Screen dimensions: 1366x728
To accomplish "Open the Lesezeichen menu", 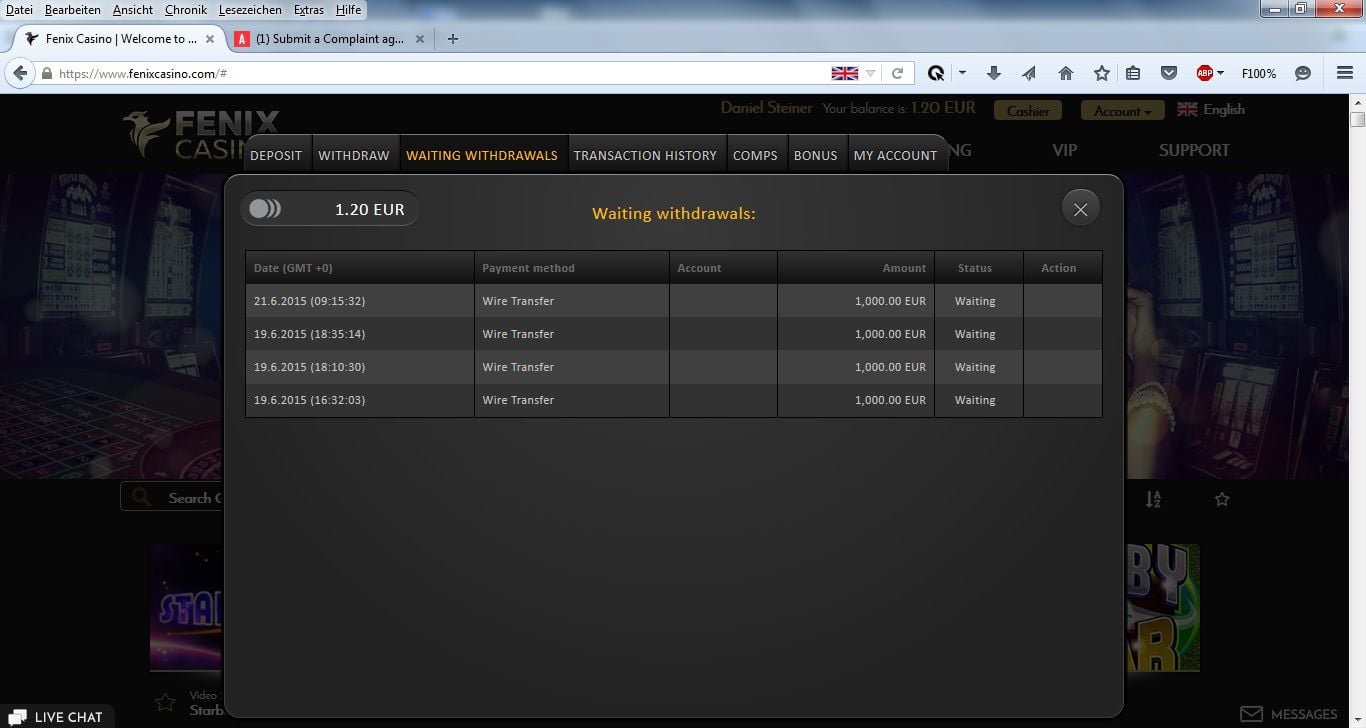I will [x=250, y=10].
